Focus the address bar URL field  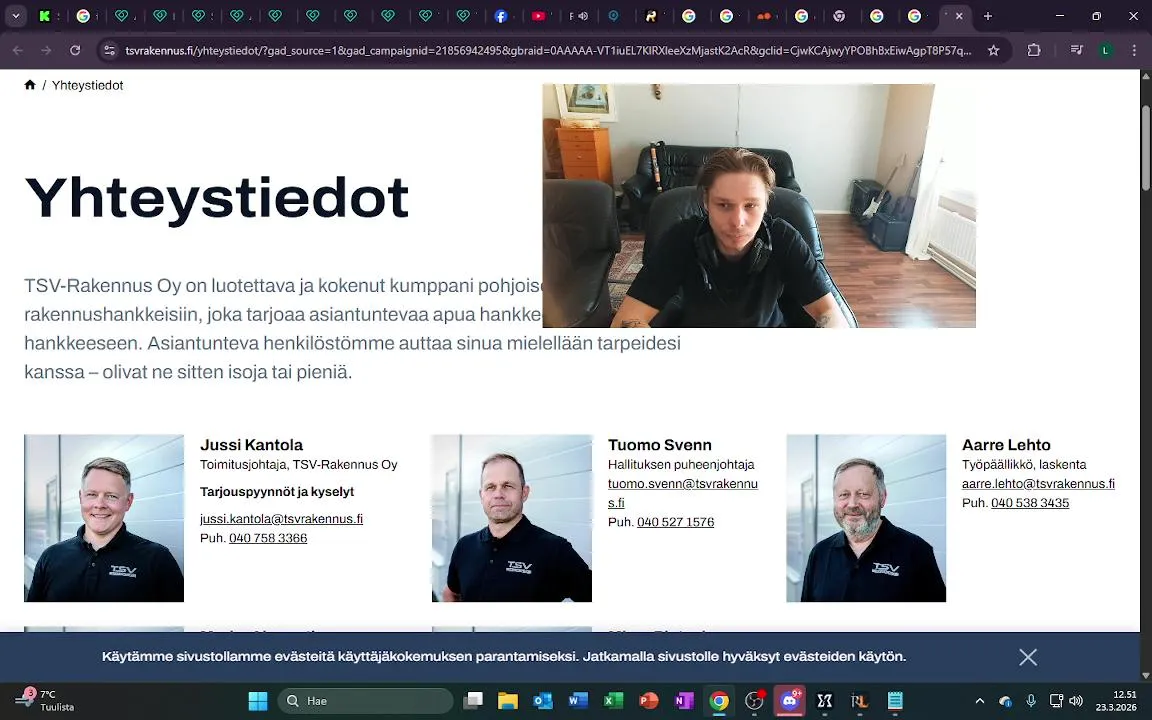click(548, 51)
